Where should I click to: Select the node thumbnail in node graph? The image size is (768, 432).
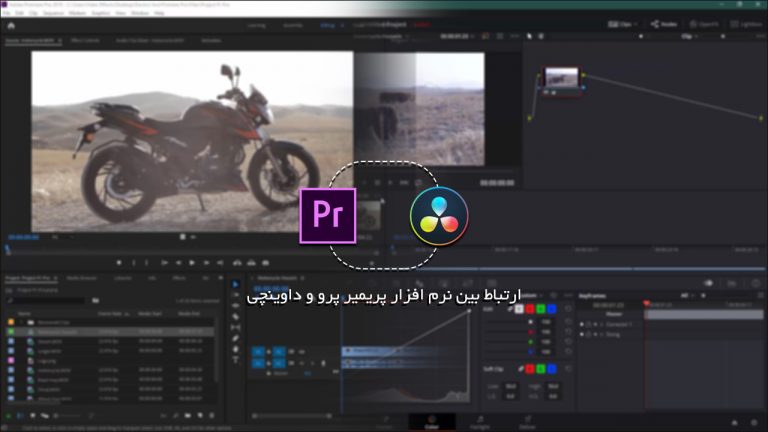[x=561, y=80]
